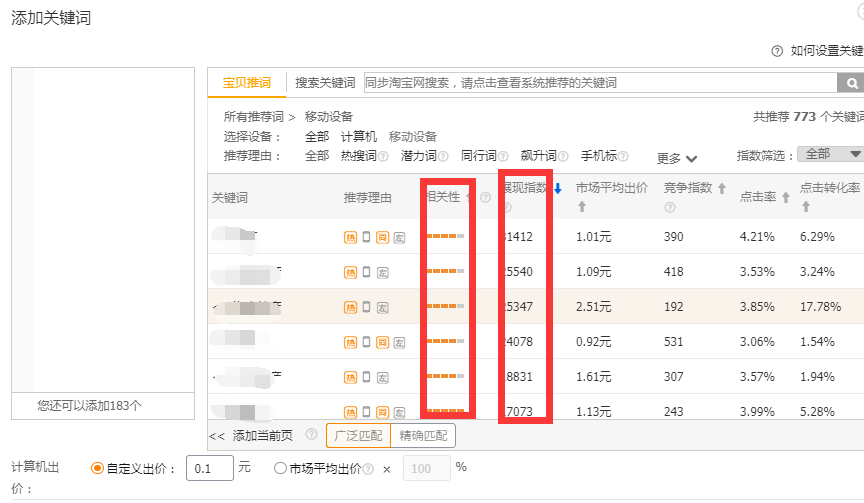This screenshot has width=864, height=503.
Task: Switch to 宝贝推词 tab
Action: [246, 83]
